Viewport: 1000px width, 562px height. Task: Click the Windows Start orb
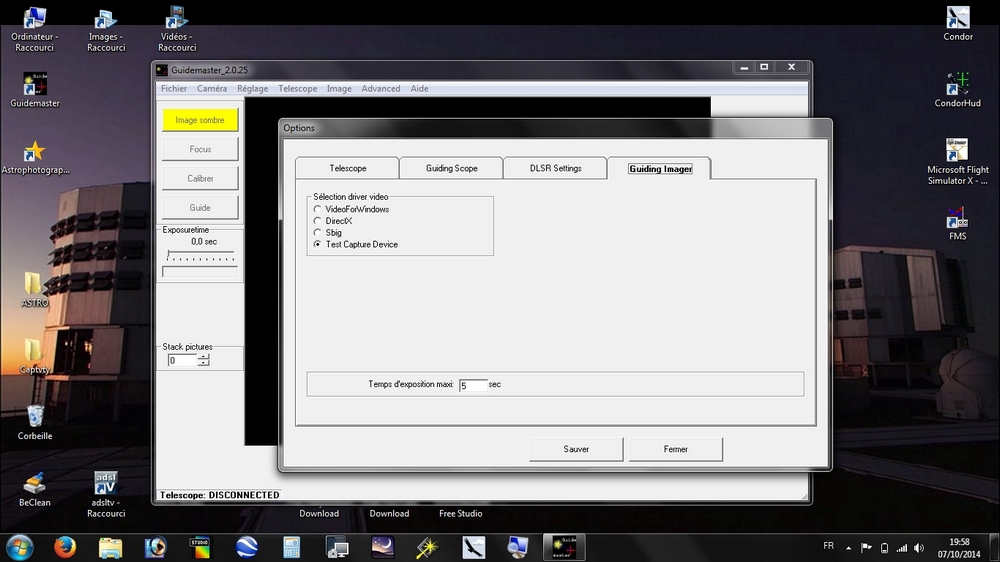tap(20, 547)
